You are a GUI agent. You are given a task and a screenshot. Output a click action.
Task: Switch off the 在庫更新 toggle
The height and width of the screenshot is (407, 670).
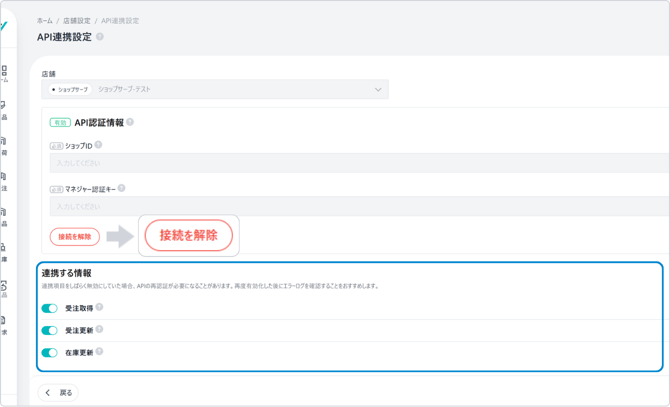[50, 353]
